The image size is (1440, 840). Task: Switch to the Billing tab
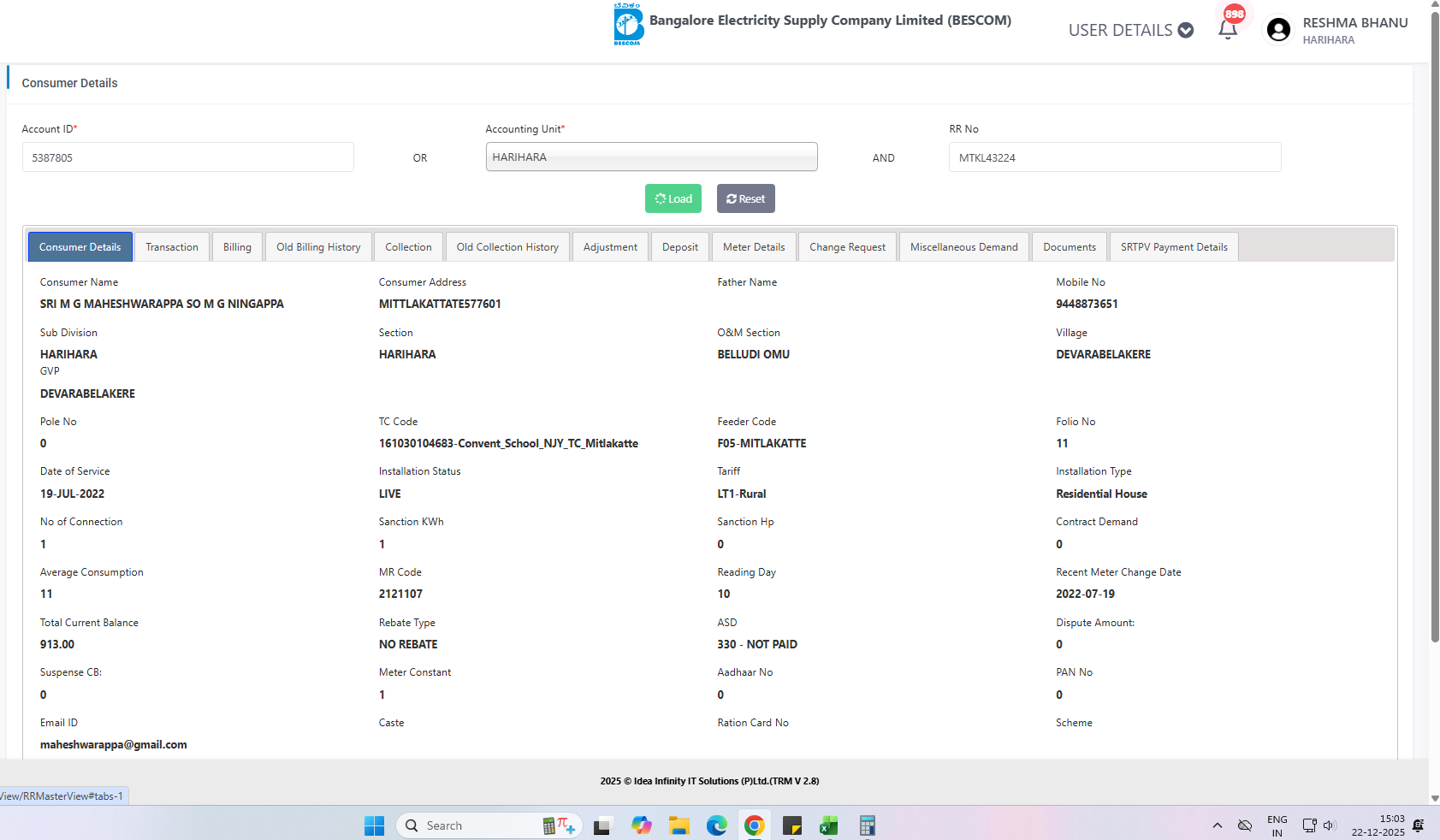tap(237, 247)
